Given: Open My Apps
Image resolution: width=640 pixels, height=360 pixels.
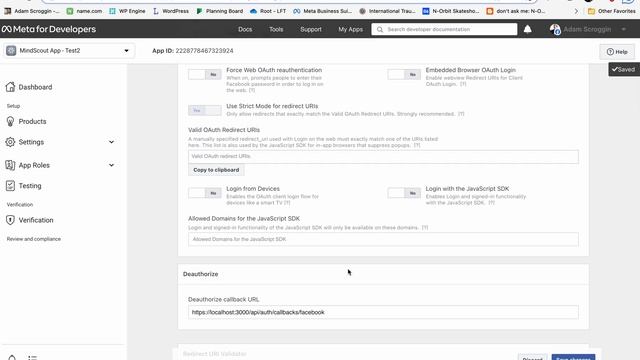Looking at the screenshot, I should point(350,29).
